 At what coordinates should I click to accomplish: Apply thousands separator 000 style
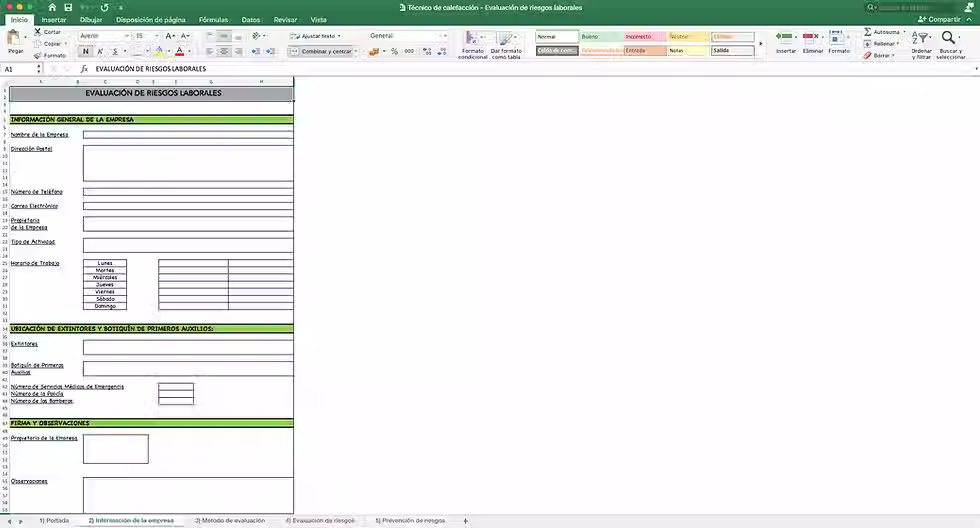[409, 51]
